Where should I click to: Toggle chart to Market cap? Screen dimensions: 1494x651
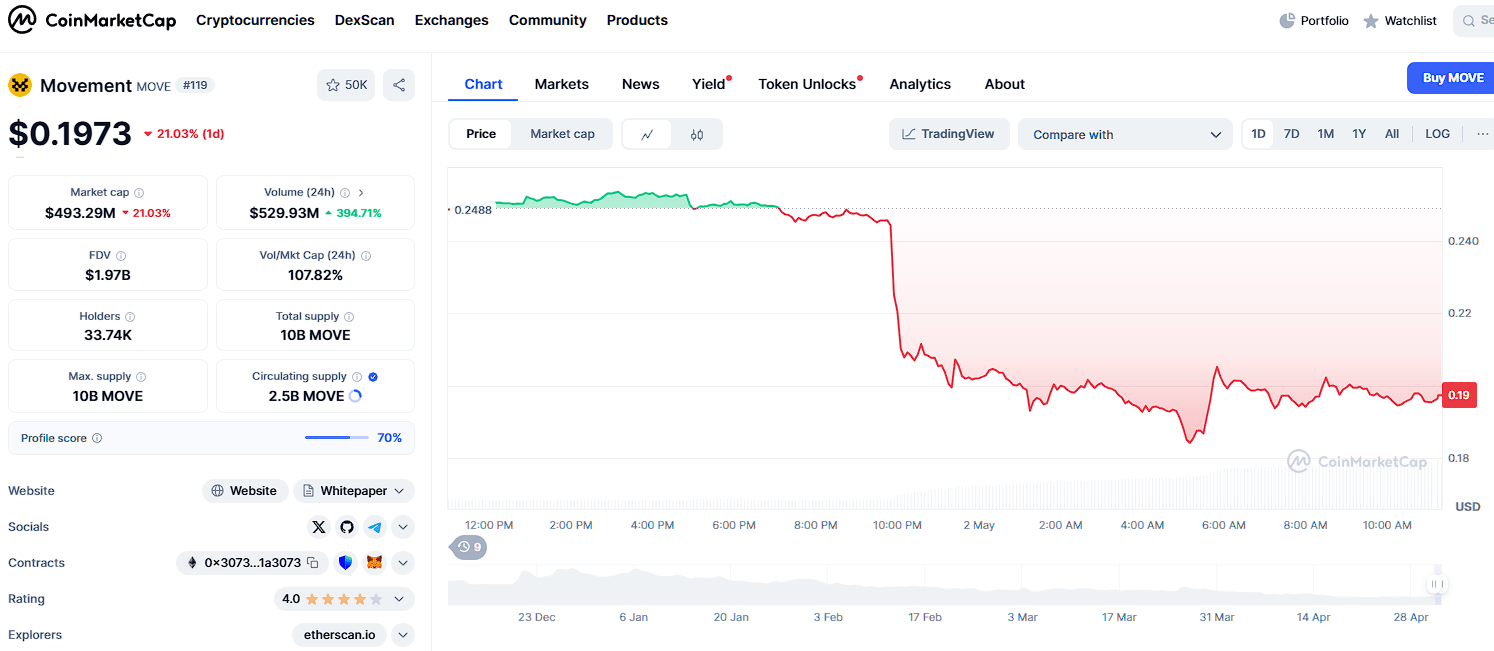point(562,134)
